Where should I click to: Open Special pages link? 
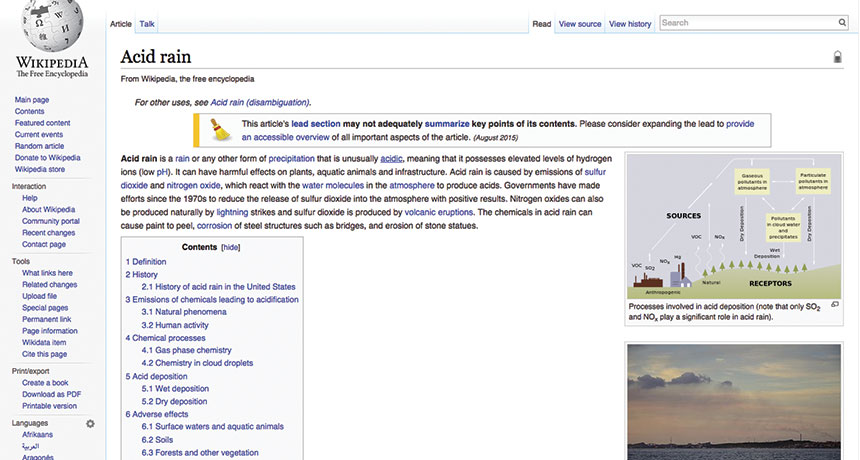click(x=45, y=308)
